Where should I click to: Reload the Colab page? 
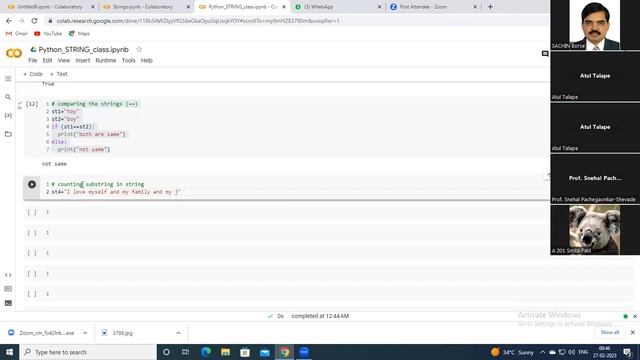coord(34,21)
